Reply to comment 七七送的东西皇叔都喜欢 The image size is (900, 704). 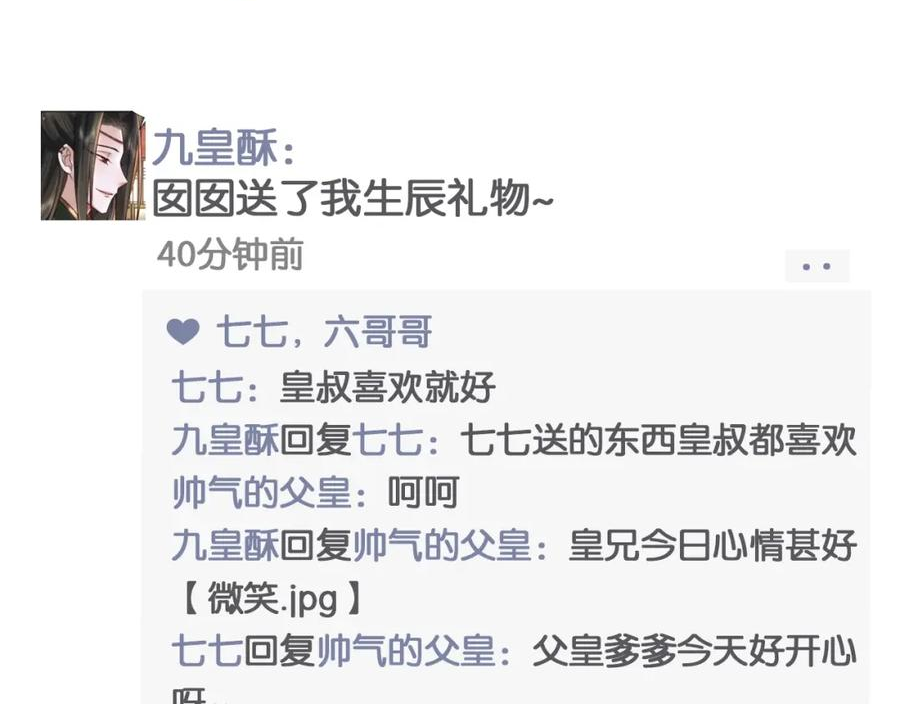click(x=658, y=440)
